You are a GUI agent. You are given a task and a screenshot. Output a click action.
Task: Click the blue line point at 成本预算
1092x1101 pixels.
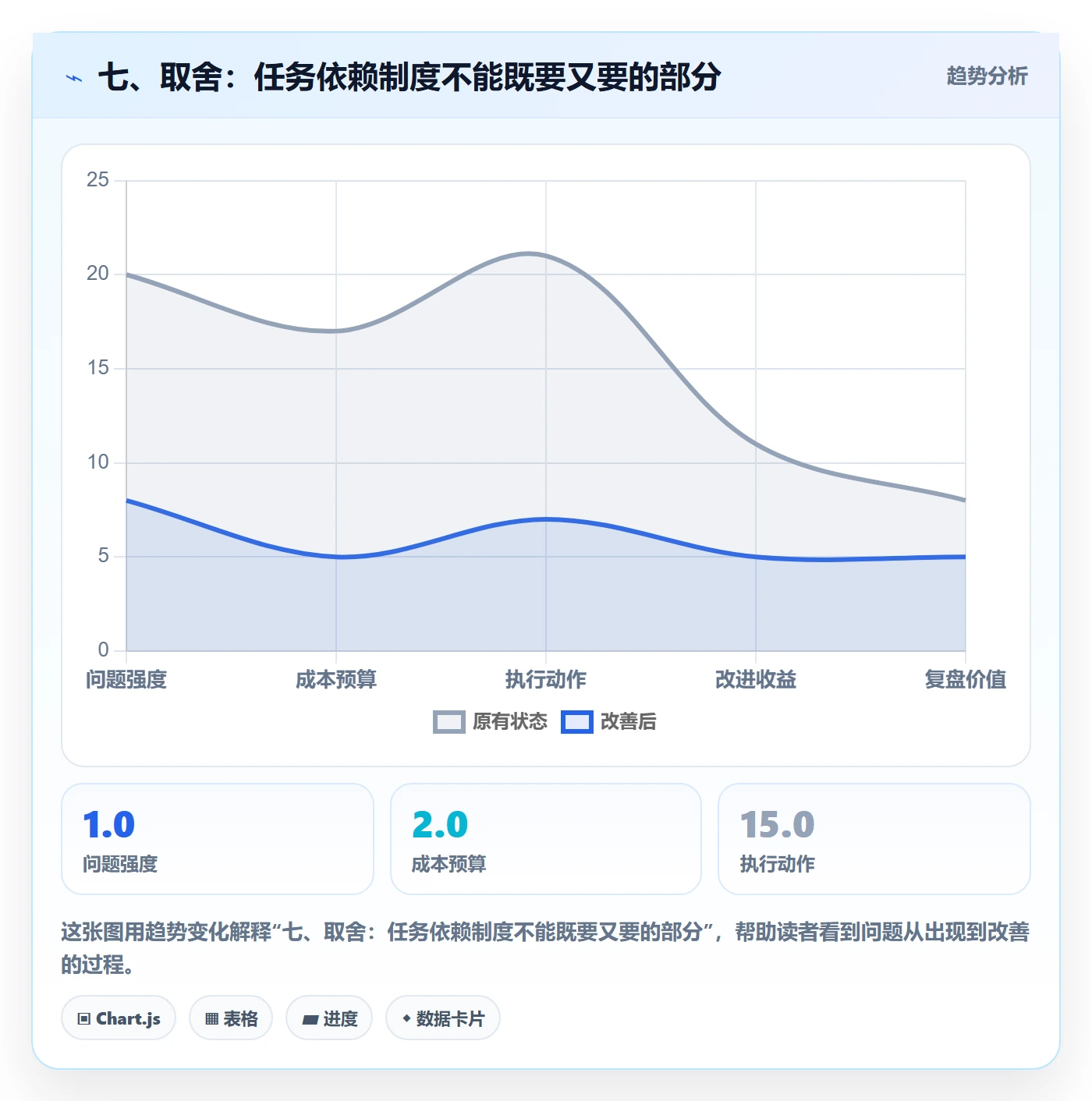click(336, 557)
